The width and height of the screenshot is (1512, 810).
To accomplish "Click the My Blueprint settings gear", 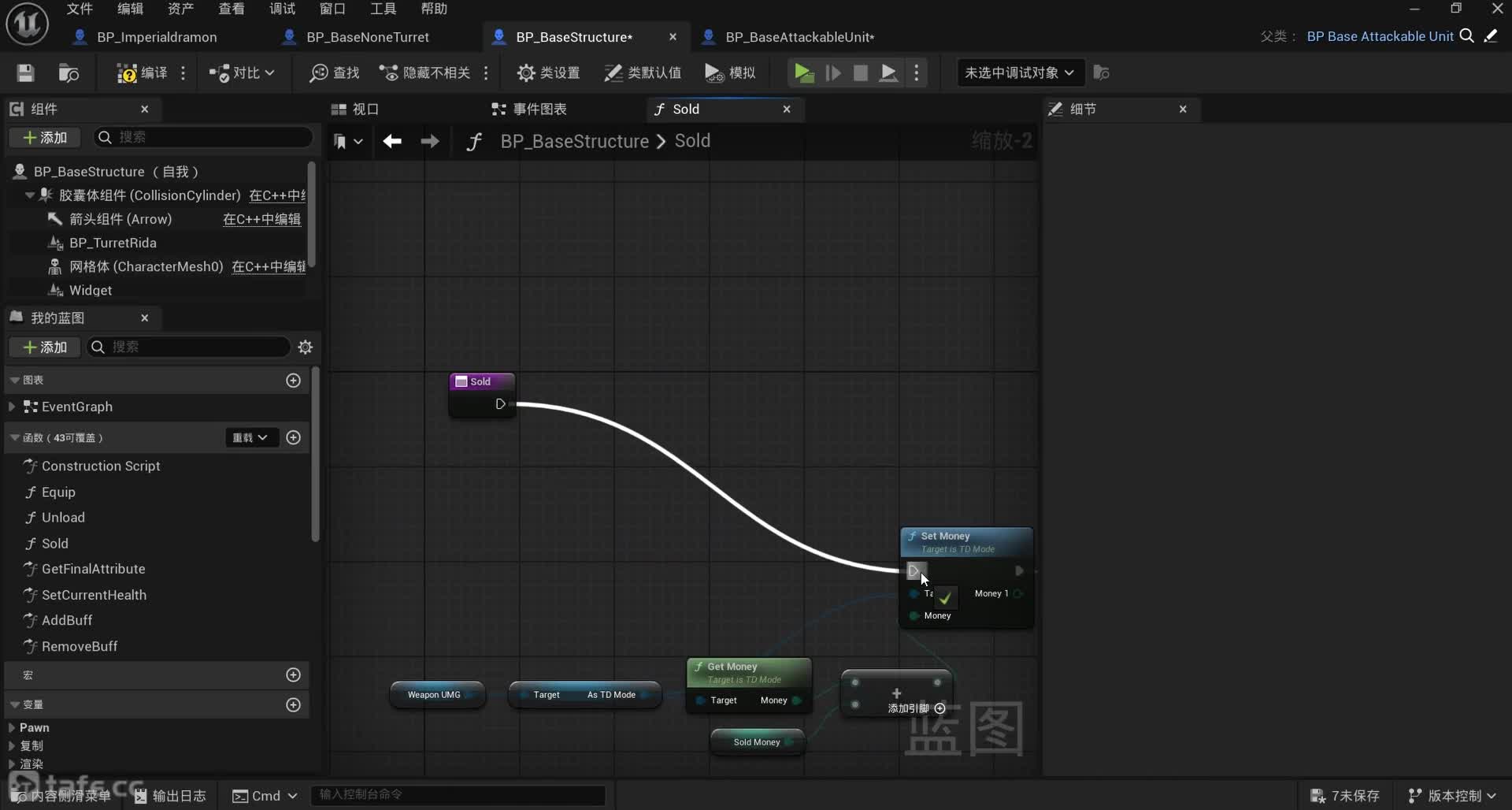I will point(306,347).
